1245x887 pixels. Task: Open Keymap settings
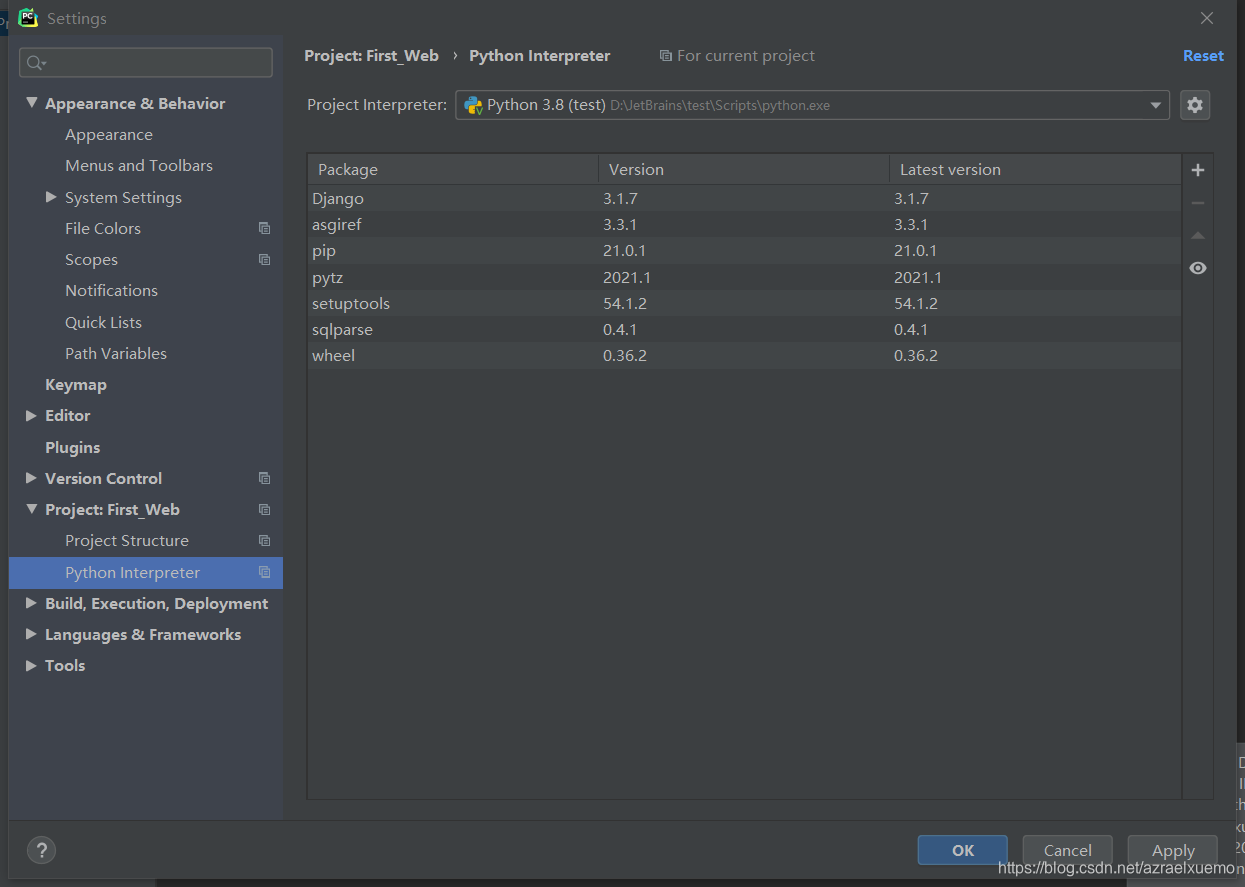coord(76,384)
